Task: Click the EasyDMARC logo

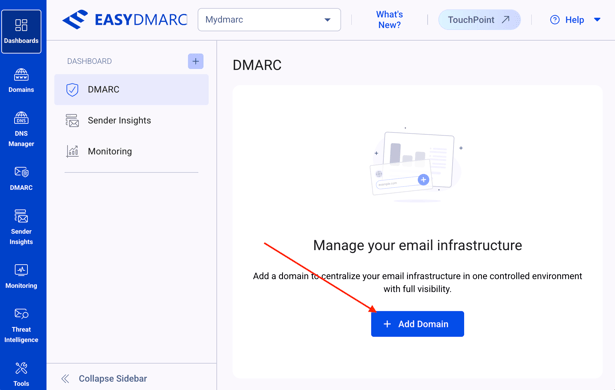Action: click(125, 20)
